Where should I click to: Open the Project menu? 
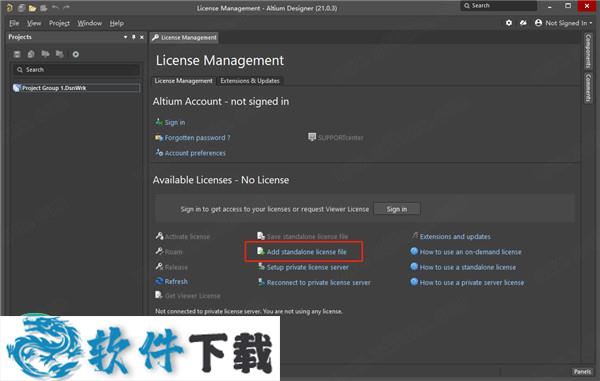click(59, 23)
